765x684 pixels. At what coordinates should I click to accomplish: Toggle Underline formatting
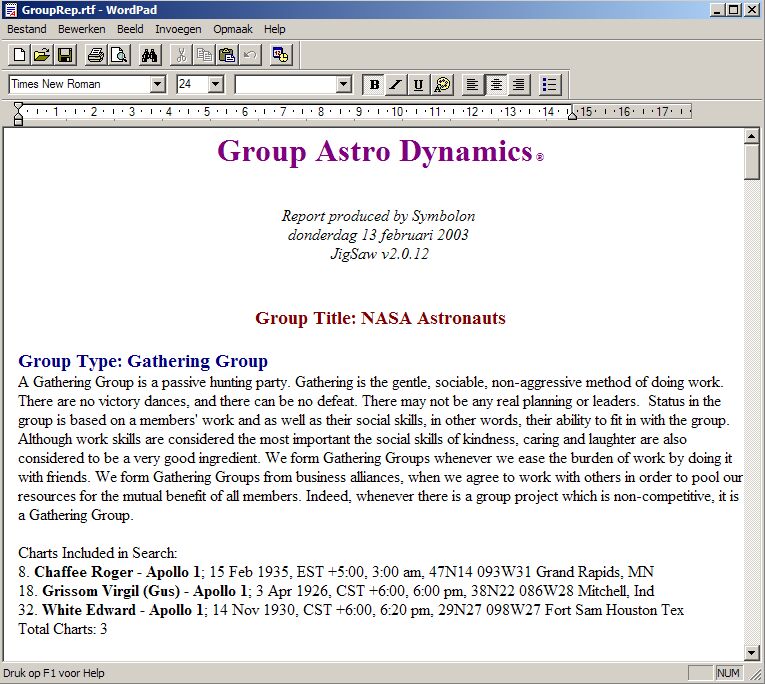(x=418, y=85)
